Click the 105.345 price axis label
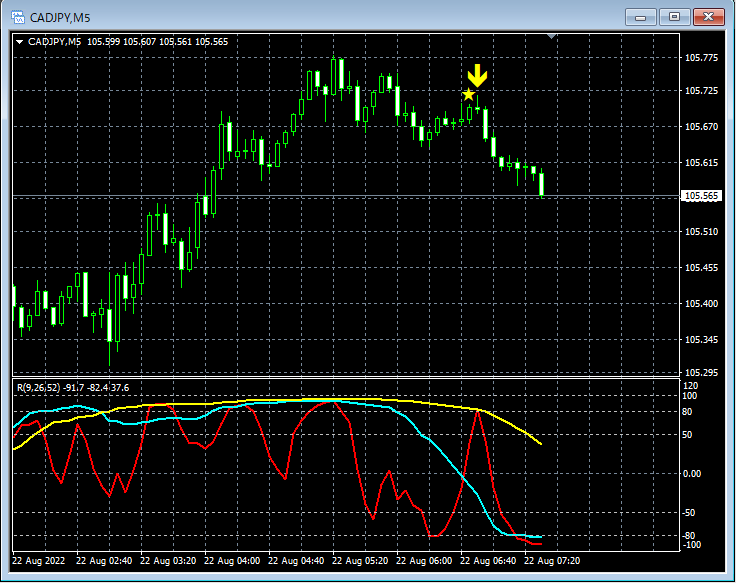Screen dimensions: 737x583 click(x=701, y=339)
